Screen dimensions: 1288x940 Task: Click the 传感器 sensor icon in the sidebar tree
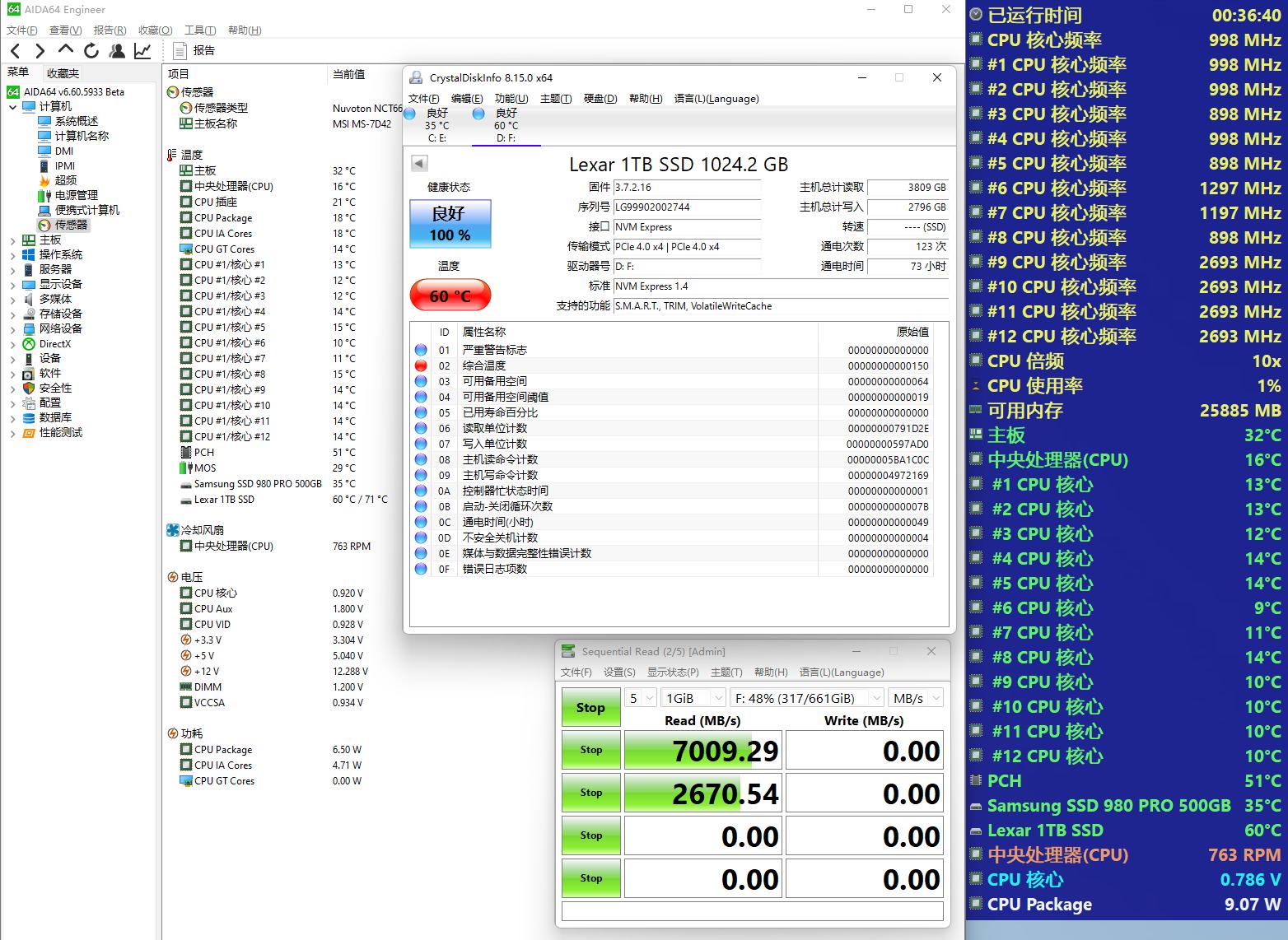tap(44, 225)
